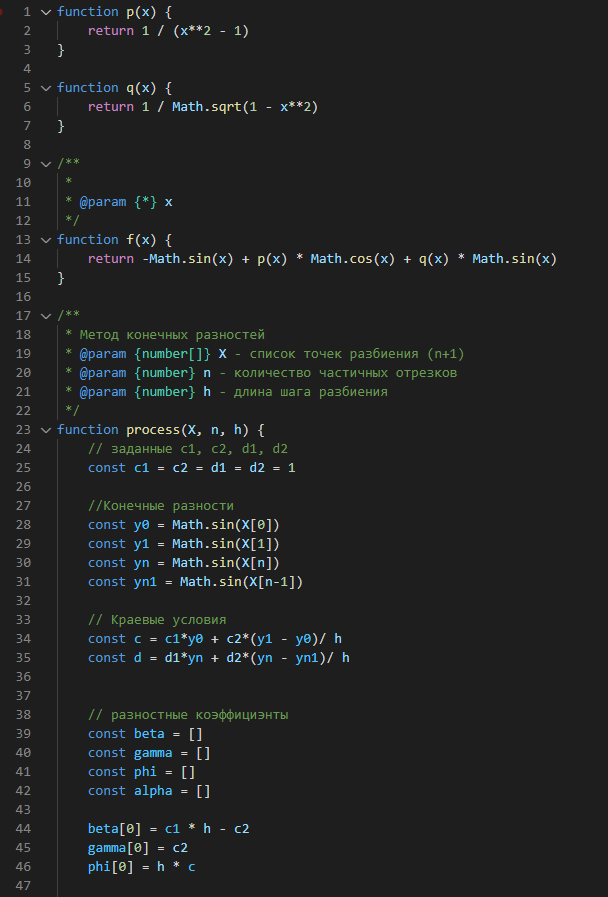Viewport: 608px width, 897px height.
Task: Click 'const d = d1*yn' on line 35
Action: coord(145,658)
